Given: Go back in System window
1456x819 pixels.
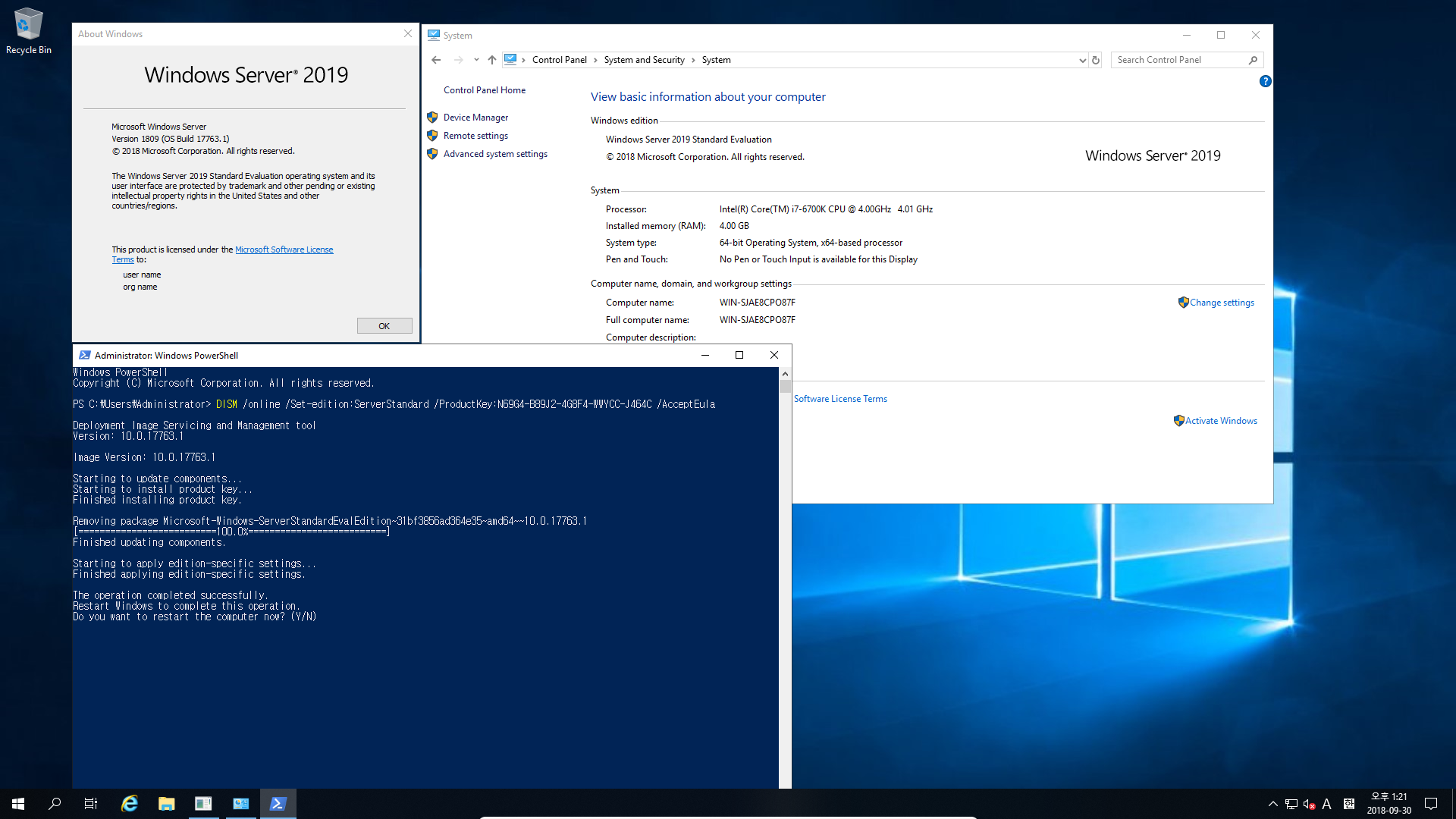Looking at the screenshot, I should tap(436, 60).
